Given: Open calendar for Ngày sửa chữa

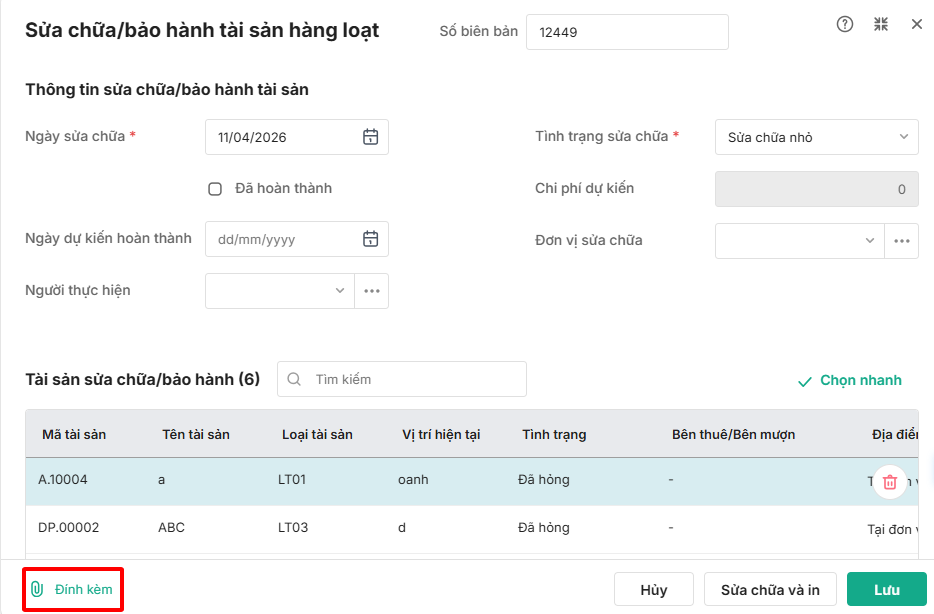Looking at the screenshot, I should click(370, 137).
